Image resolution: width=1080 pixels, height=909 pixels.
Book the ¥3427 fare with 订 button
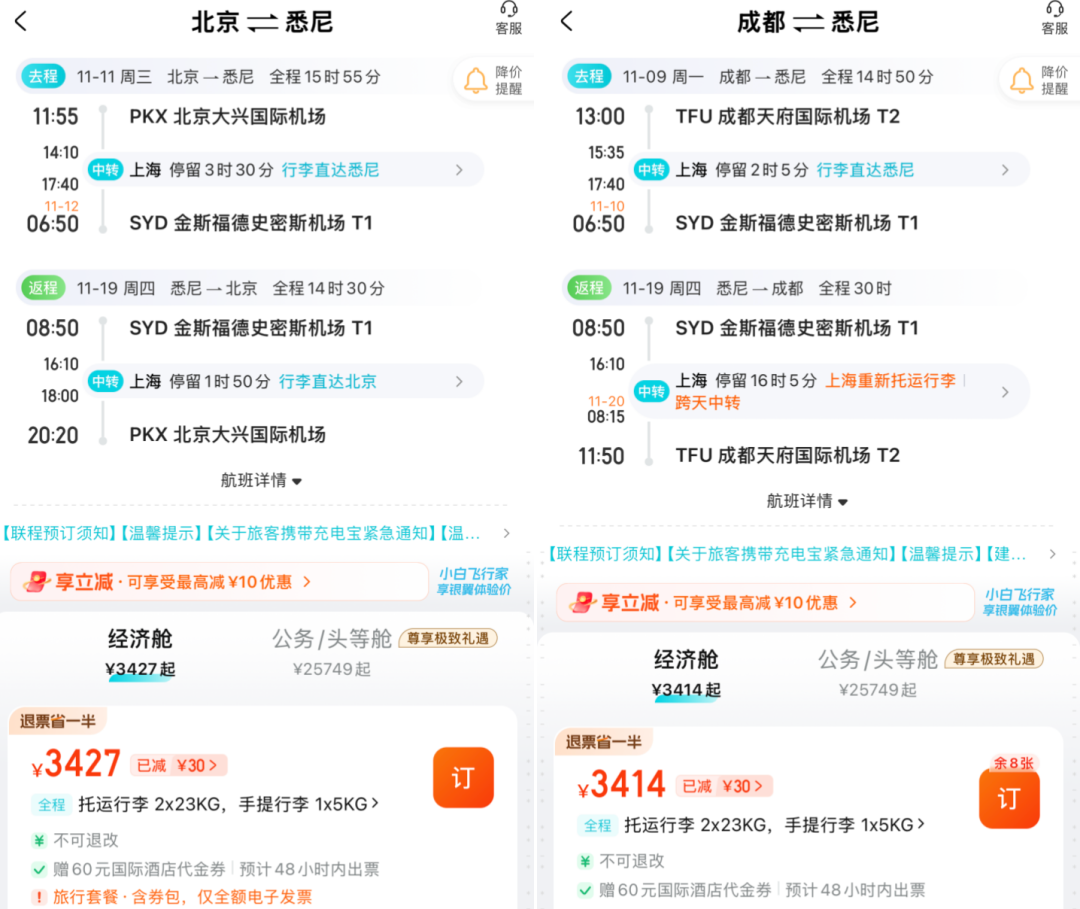(x=464, y=777)
